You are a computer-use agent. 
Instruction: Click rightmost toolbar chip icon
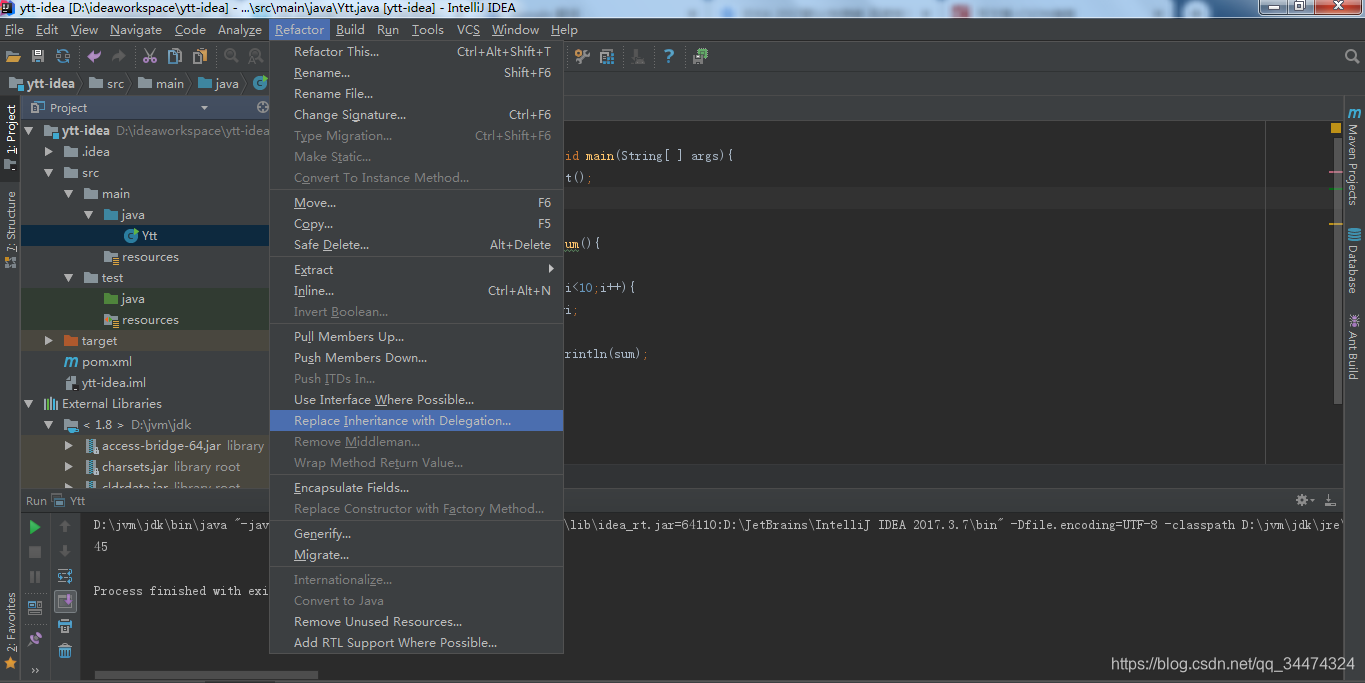click(x=701, y=57)
